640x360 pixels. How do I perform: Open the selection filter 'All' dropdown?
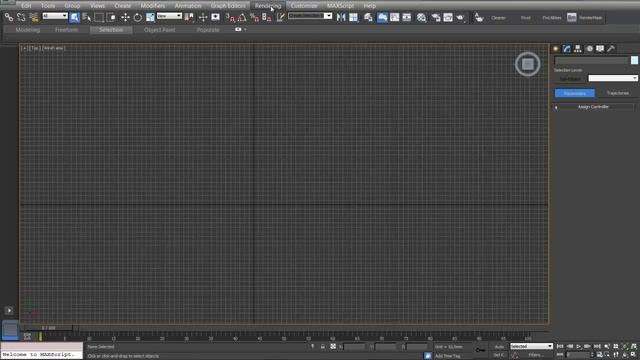tap(55, 16)
